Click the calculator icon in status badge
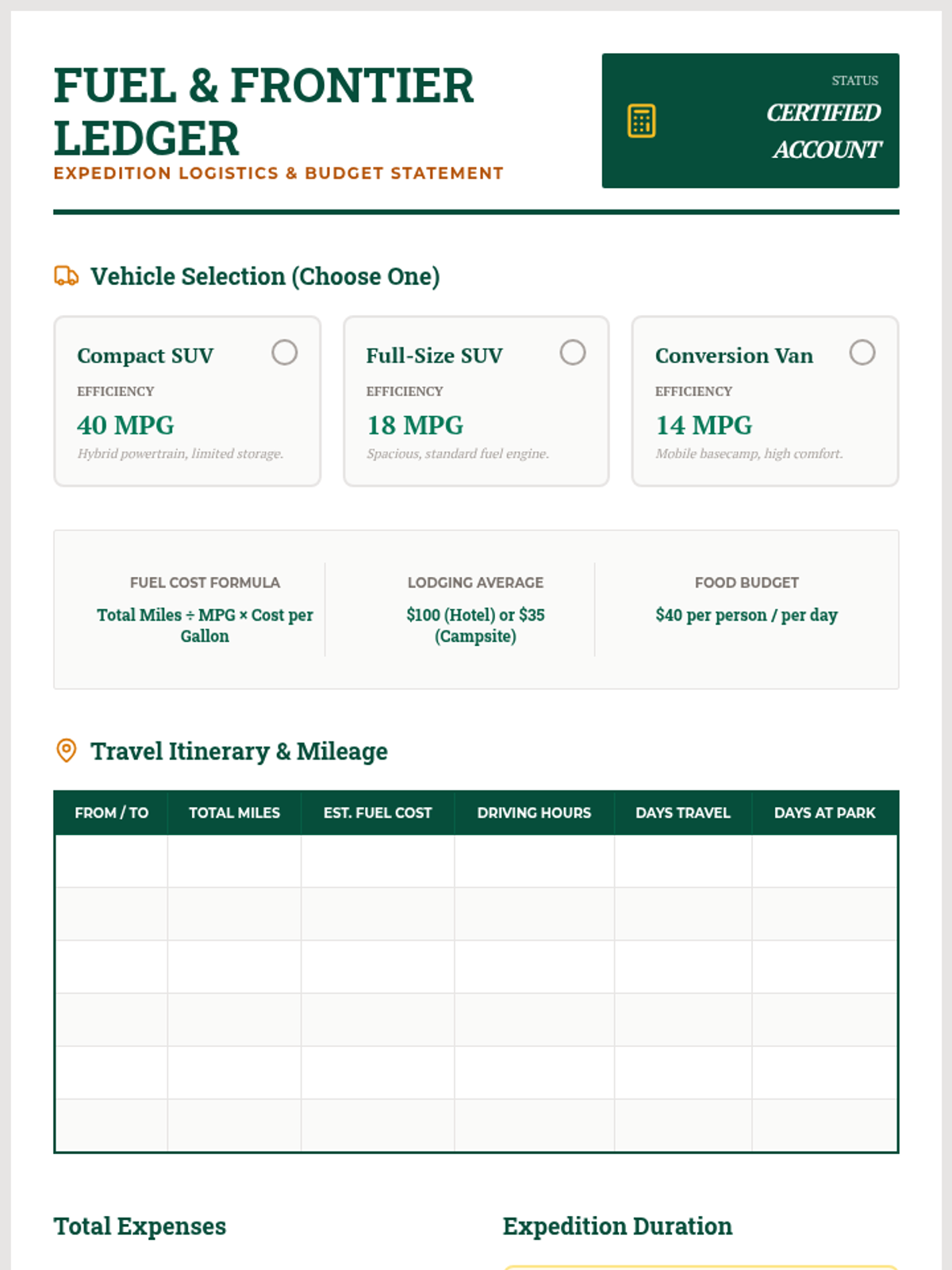 641,121
